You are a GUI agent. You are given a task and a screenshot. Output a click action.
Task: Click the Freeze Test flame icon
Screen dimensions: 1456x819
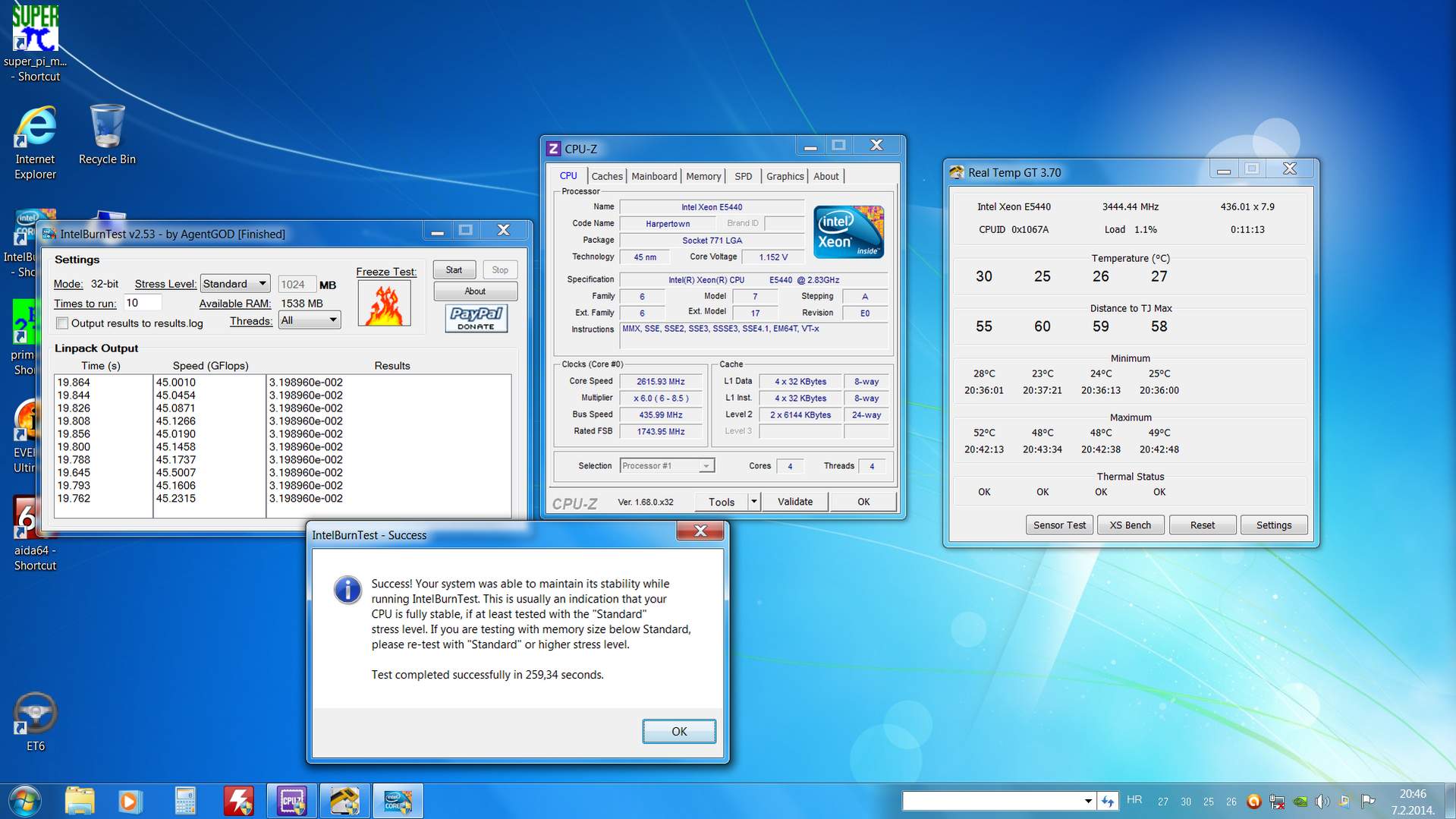pos(385,304)
